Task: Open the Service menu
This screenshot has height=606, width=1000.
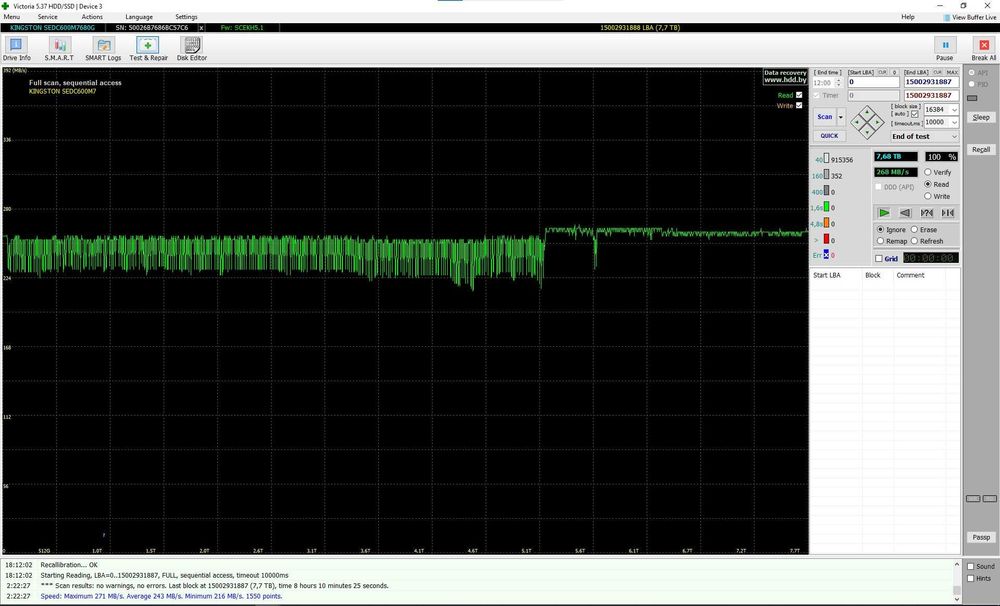Action: tap(48, 17)
